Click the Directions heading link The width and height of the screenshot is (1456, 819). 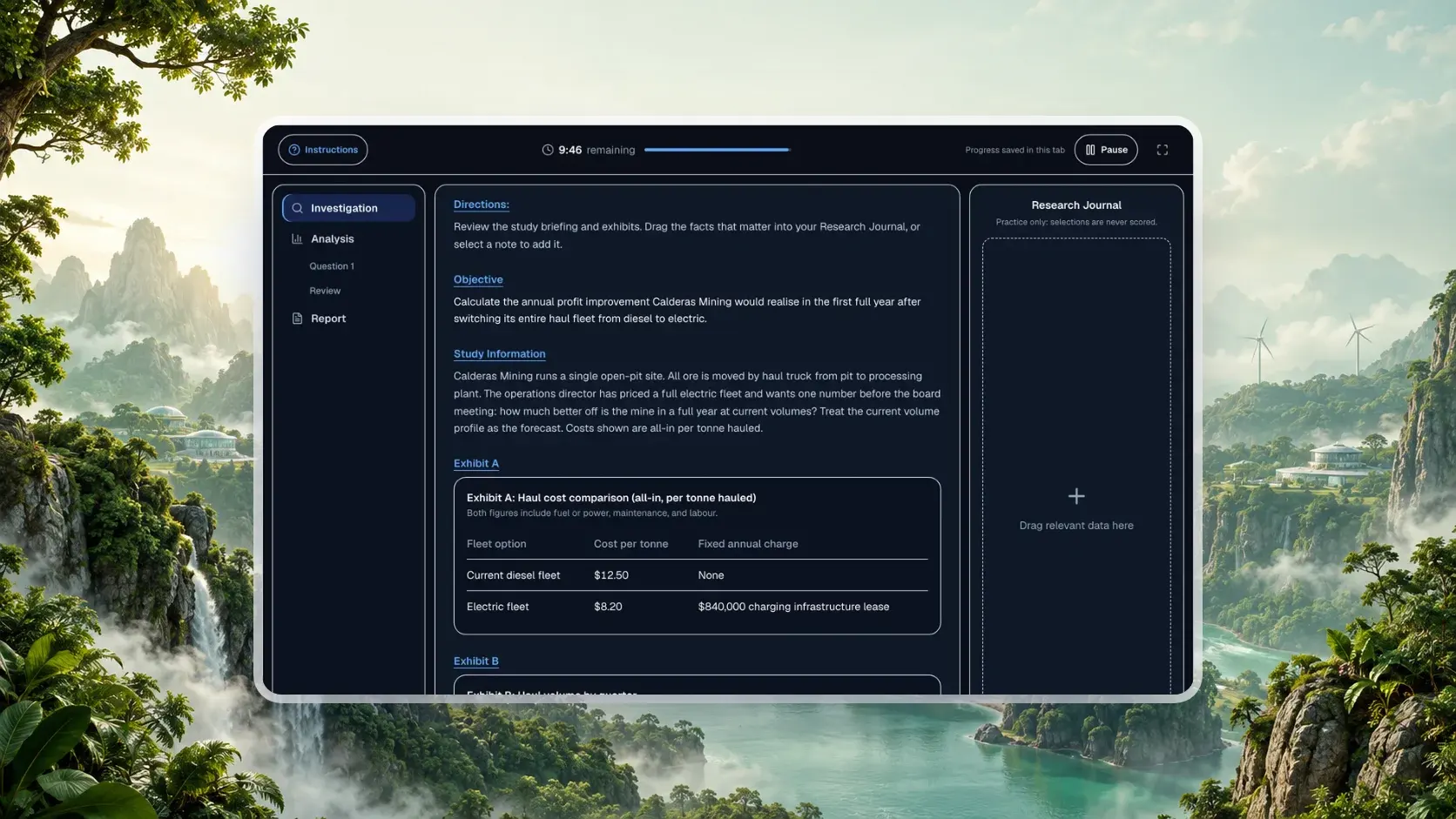click(x=482, y=205)
